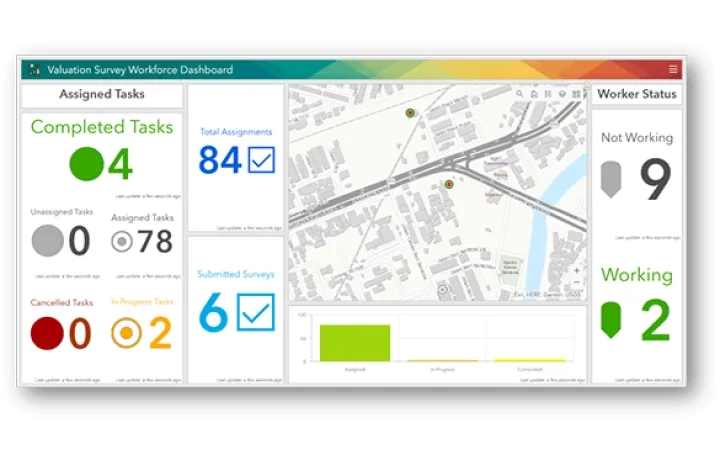
Task: Click the dark red Cancelled Tasks circle icon
Action: pos(47,333)
